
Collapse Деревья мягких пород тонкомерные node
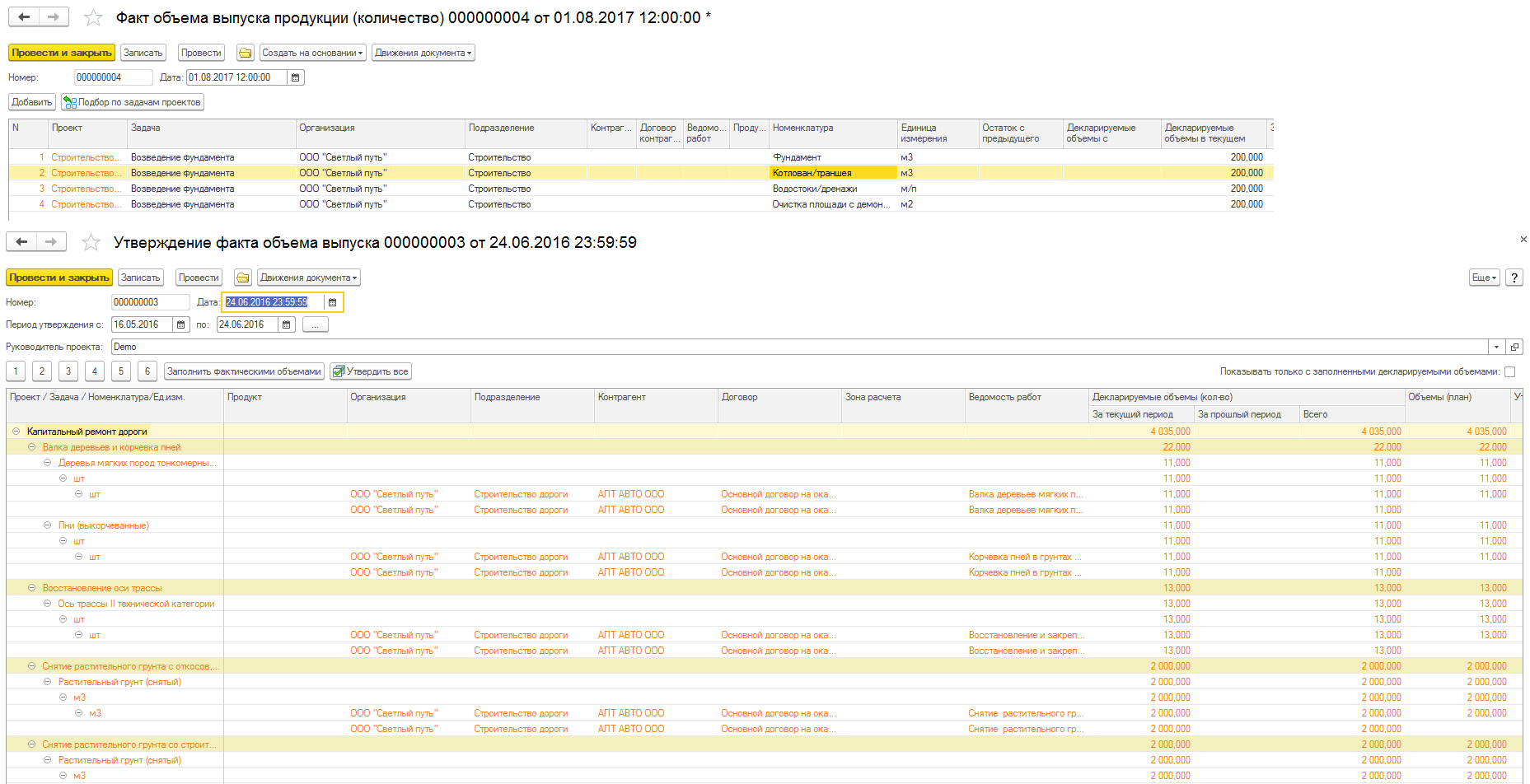[x=48, y=463]
